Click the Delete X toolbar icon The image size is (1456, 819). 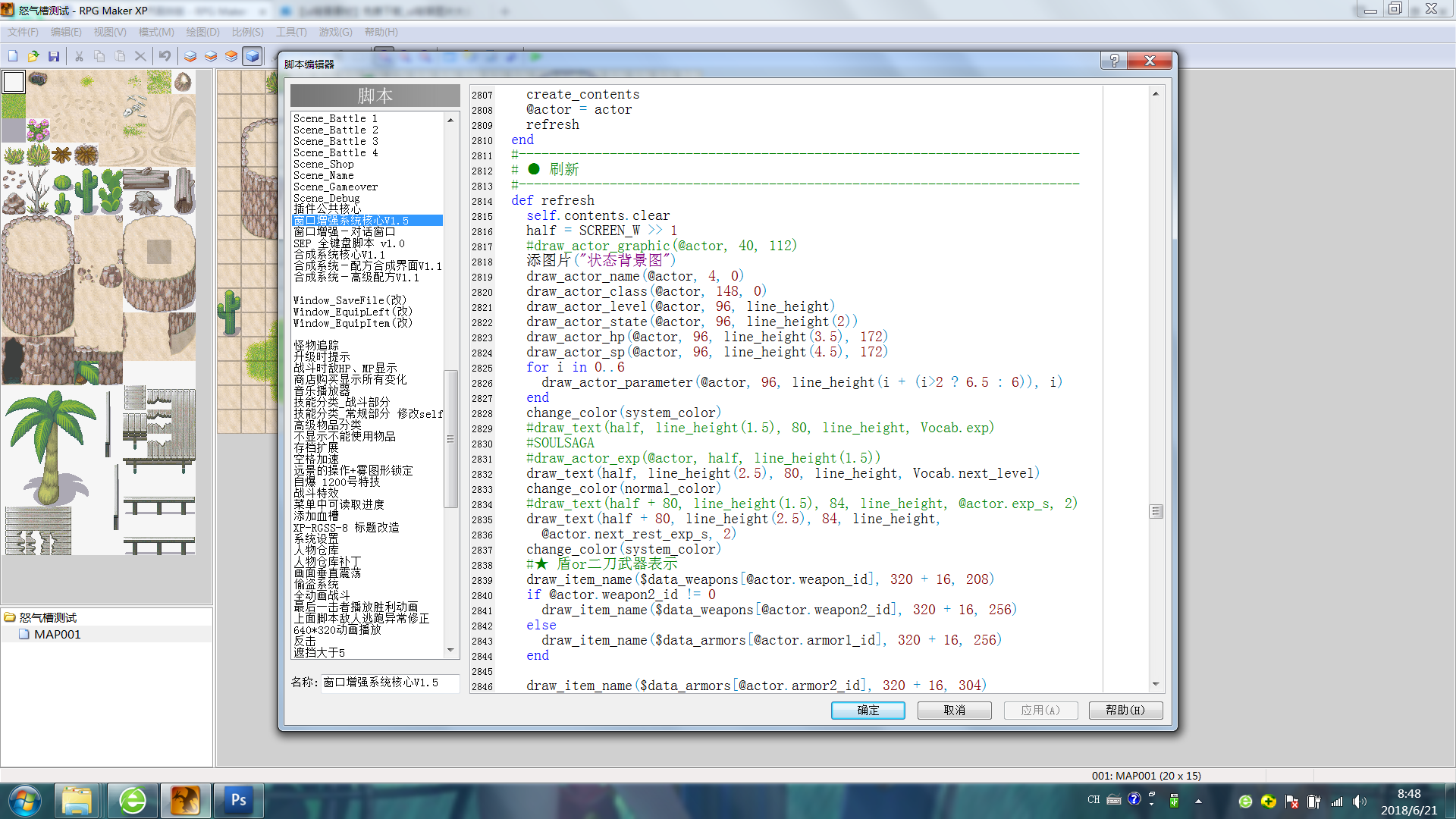pyautogui.click(x=140, y=56)
